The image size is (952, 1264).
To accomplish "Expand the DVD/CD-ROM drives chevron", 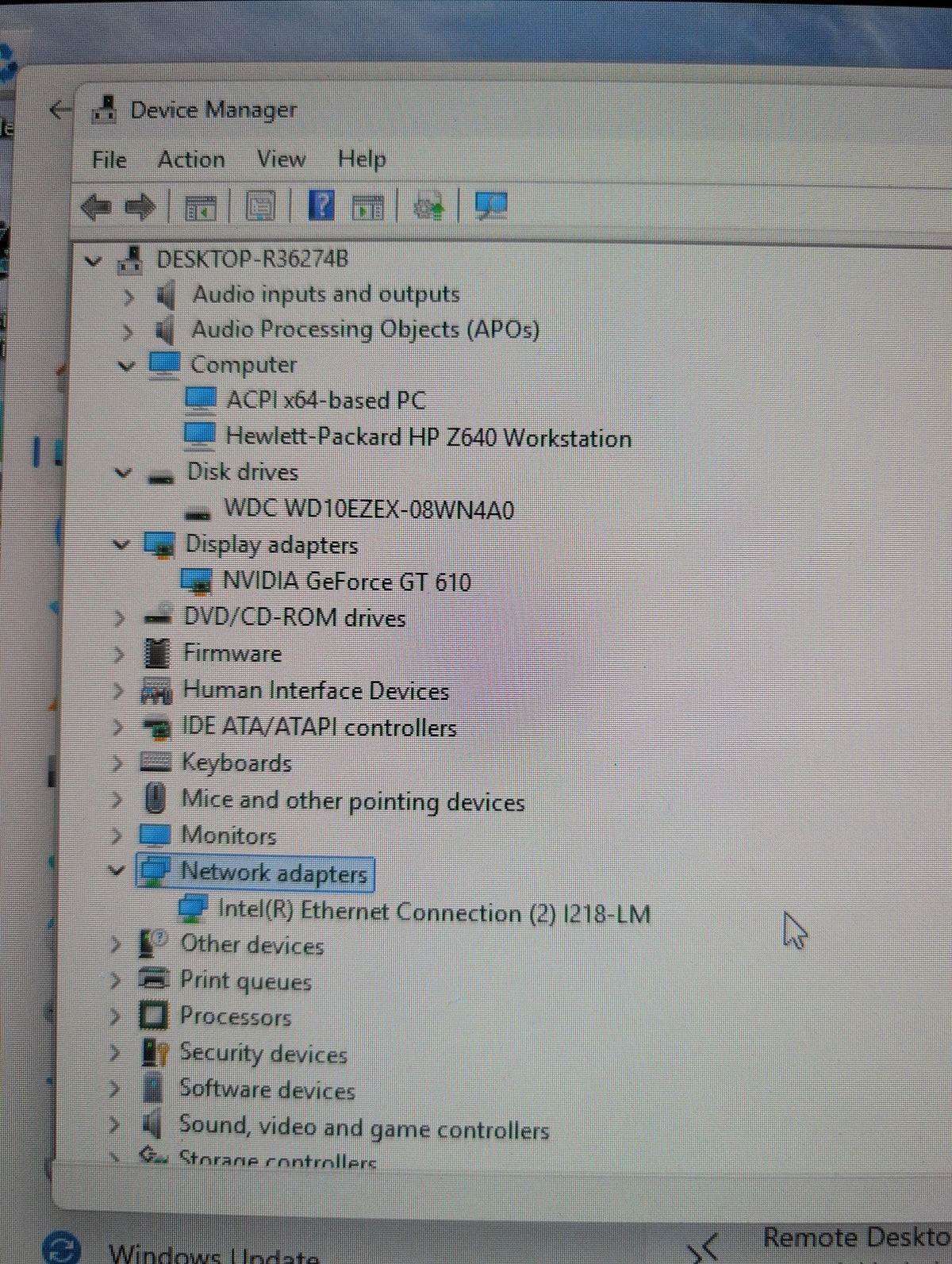I will pyautogui.click(x=119, y=618).
